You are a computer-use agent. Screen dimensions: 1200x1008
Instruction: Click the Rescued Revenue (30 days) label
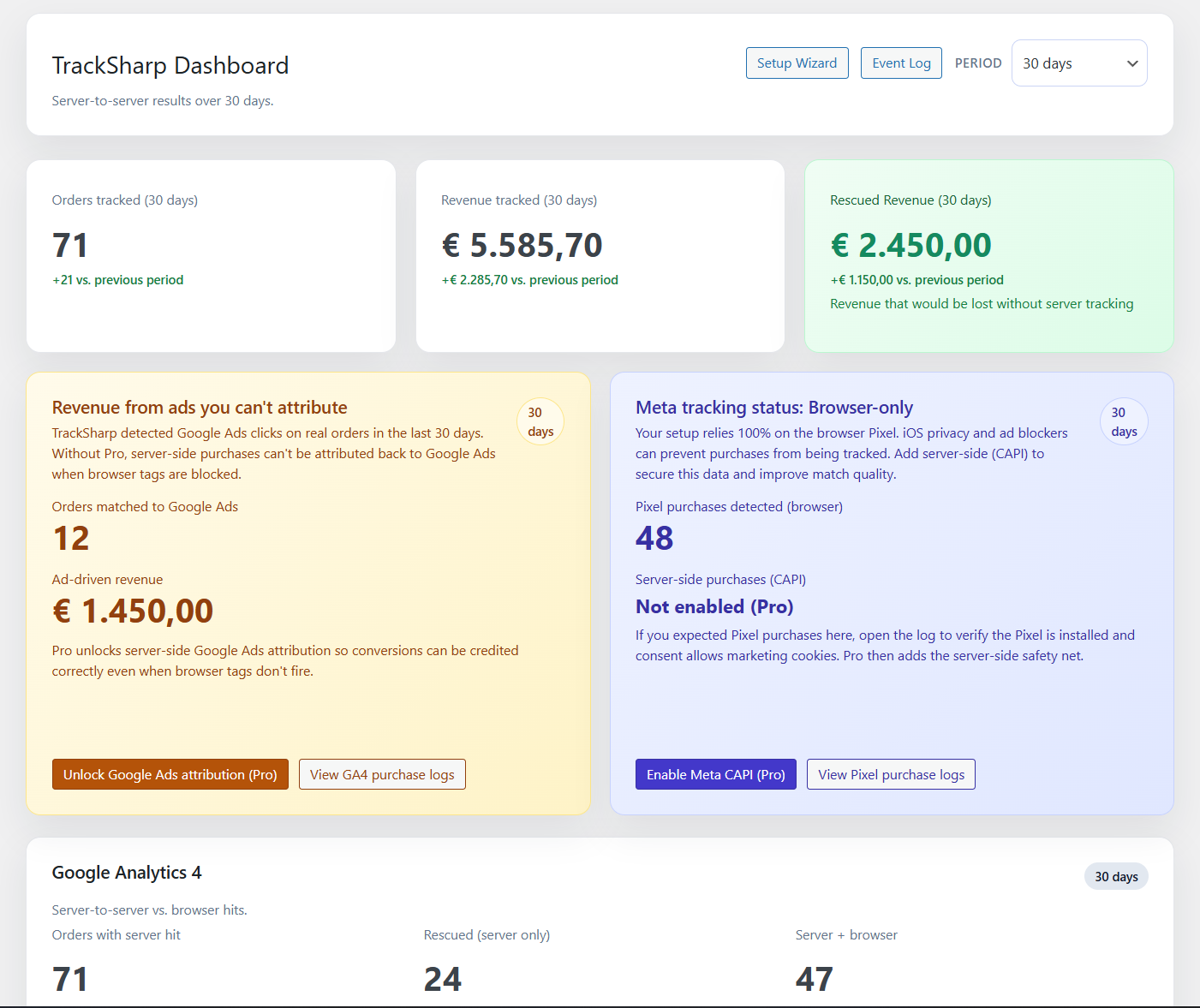[910, 200]
